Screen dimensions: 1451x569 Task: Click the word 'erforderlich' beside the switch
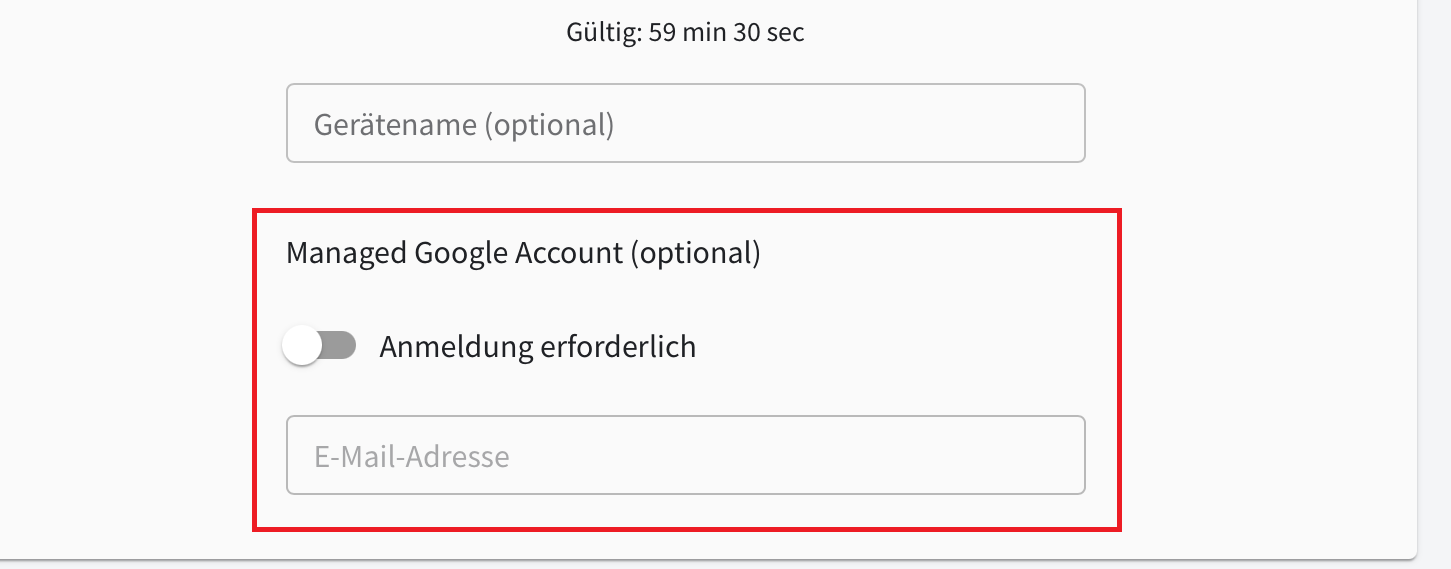point(617,347)
